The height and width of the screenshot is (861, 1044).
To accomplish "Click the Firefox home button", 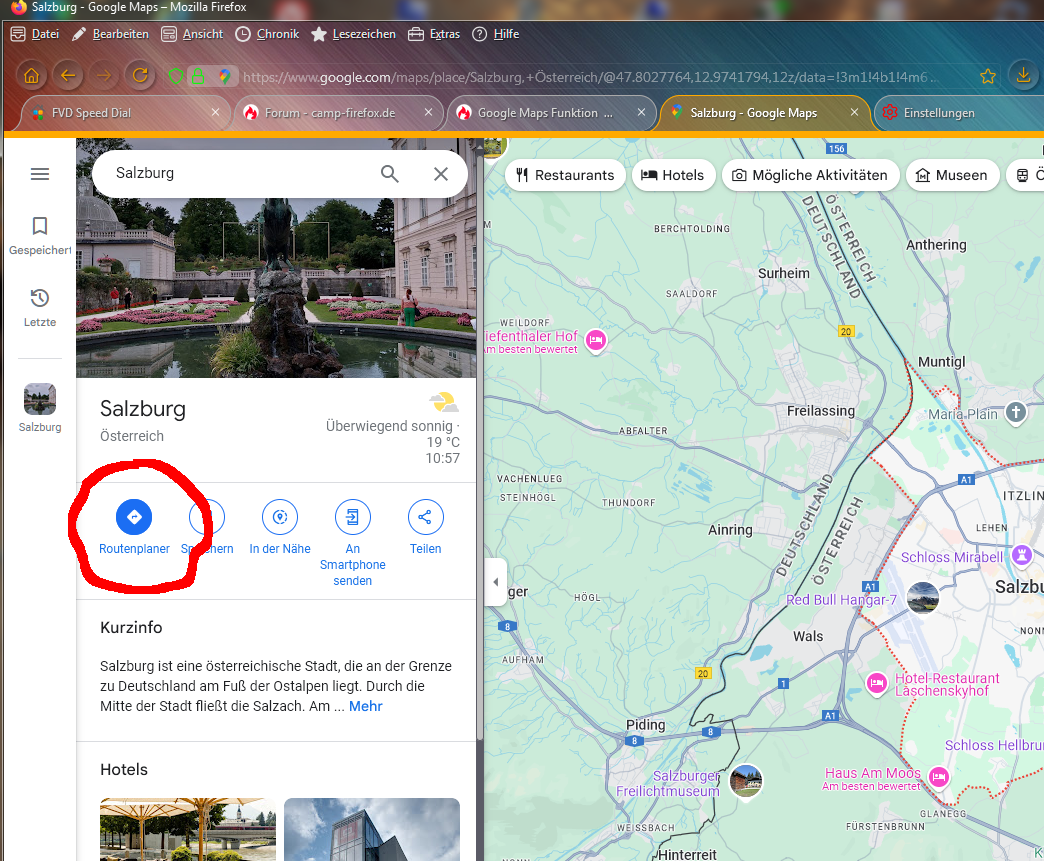I will [31, 75].
